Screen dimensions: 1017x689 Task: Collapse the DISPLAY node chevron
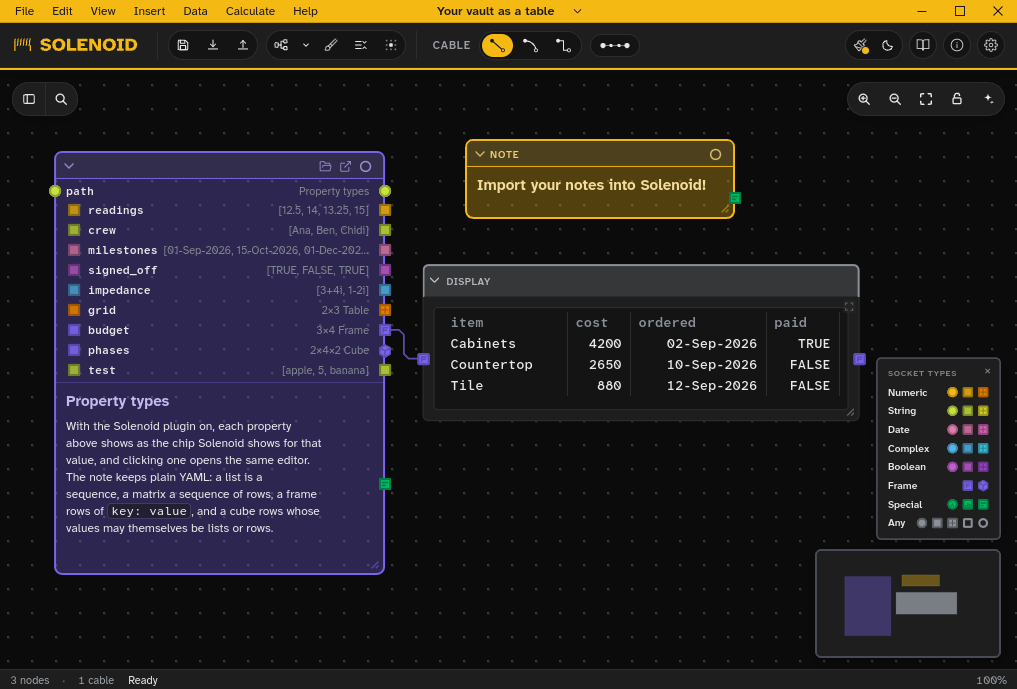(x=435, y=280)
